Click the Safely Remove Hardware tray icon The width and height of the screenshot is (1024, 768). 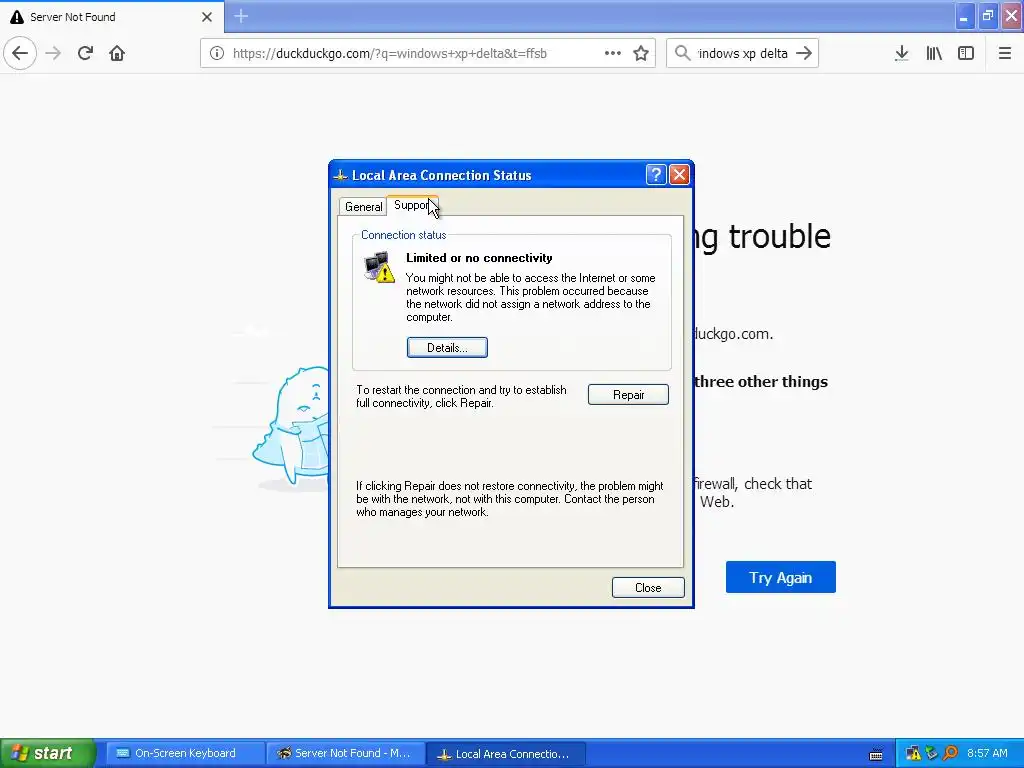pyautogui.click(x=932, y=754)
